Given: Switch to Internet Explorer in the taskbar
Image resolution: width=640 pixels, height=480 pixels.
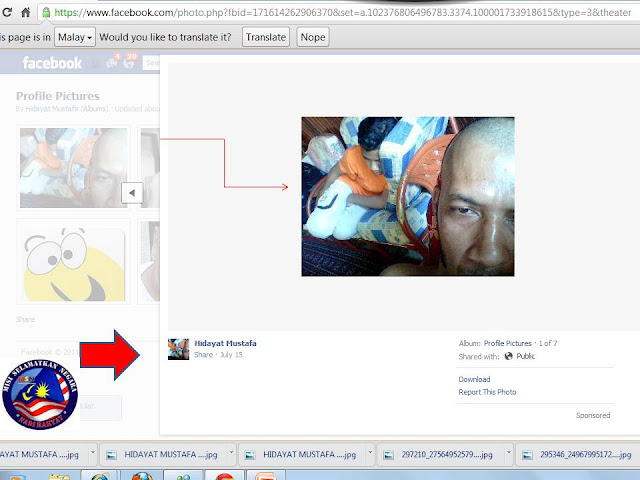Looking at the screenshot, I should [x=100, y=476].
